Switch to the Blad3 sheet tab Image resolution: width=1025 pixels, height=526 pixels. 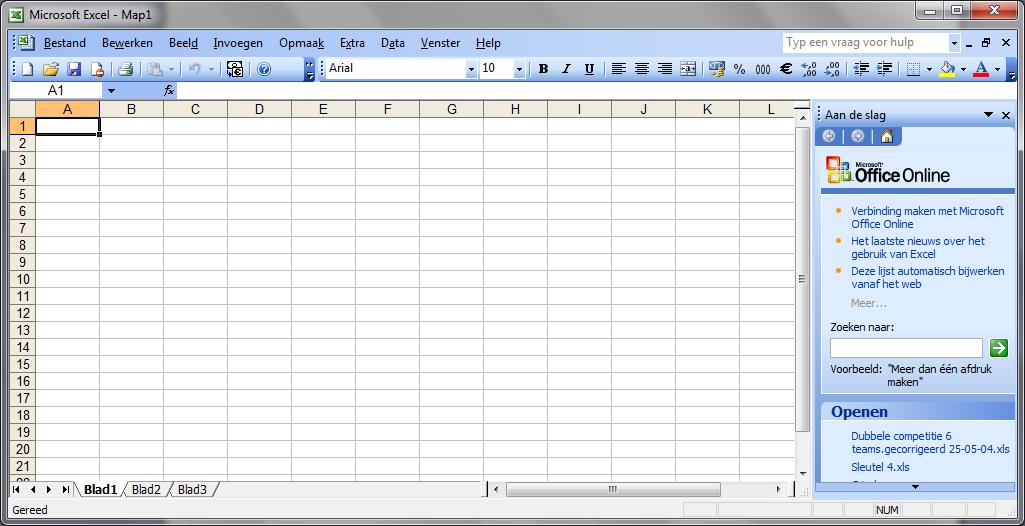tap(192, 489)
